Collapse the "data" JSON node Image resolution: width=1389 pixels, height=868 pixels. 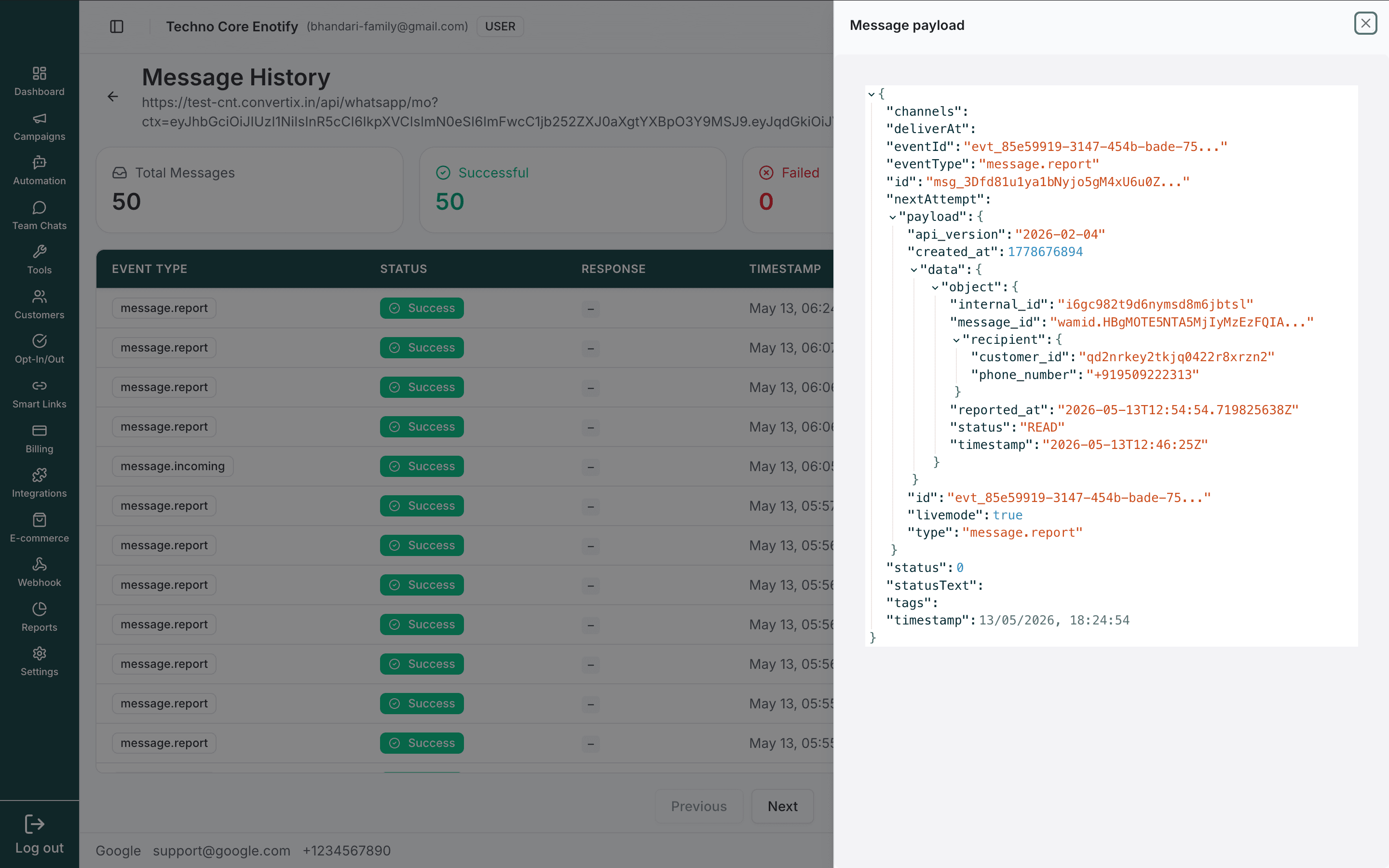(914, 270)
